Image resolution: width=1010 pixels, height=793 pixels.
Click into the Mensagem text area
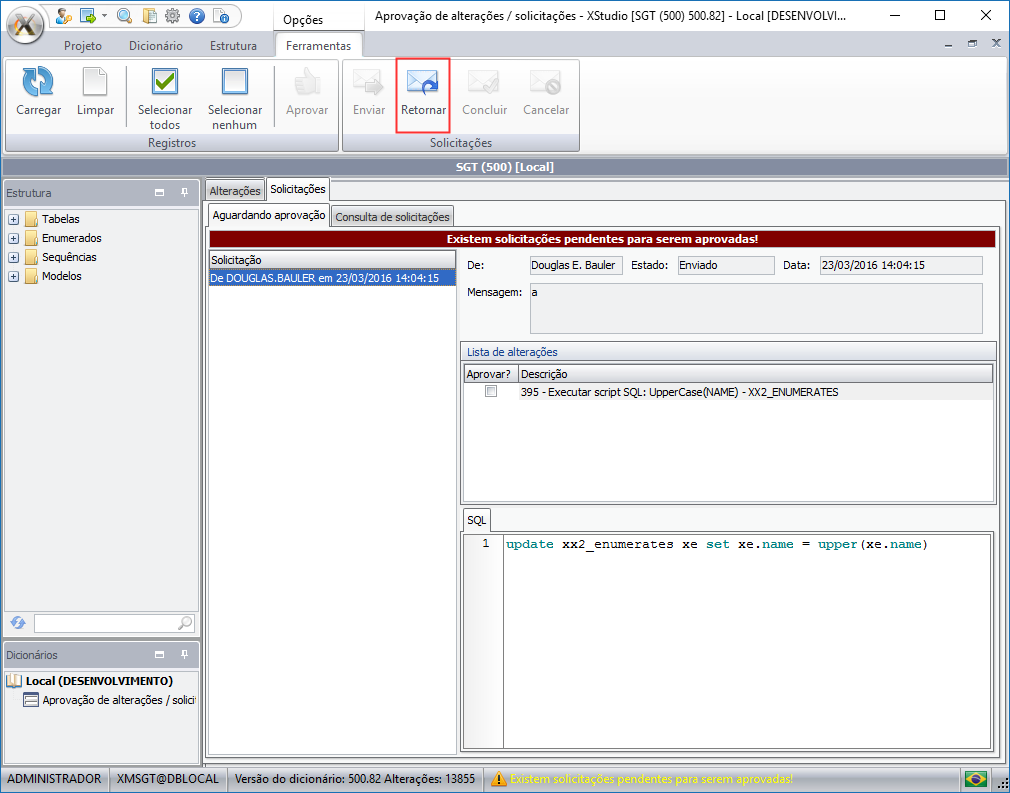756,308
